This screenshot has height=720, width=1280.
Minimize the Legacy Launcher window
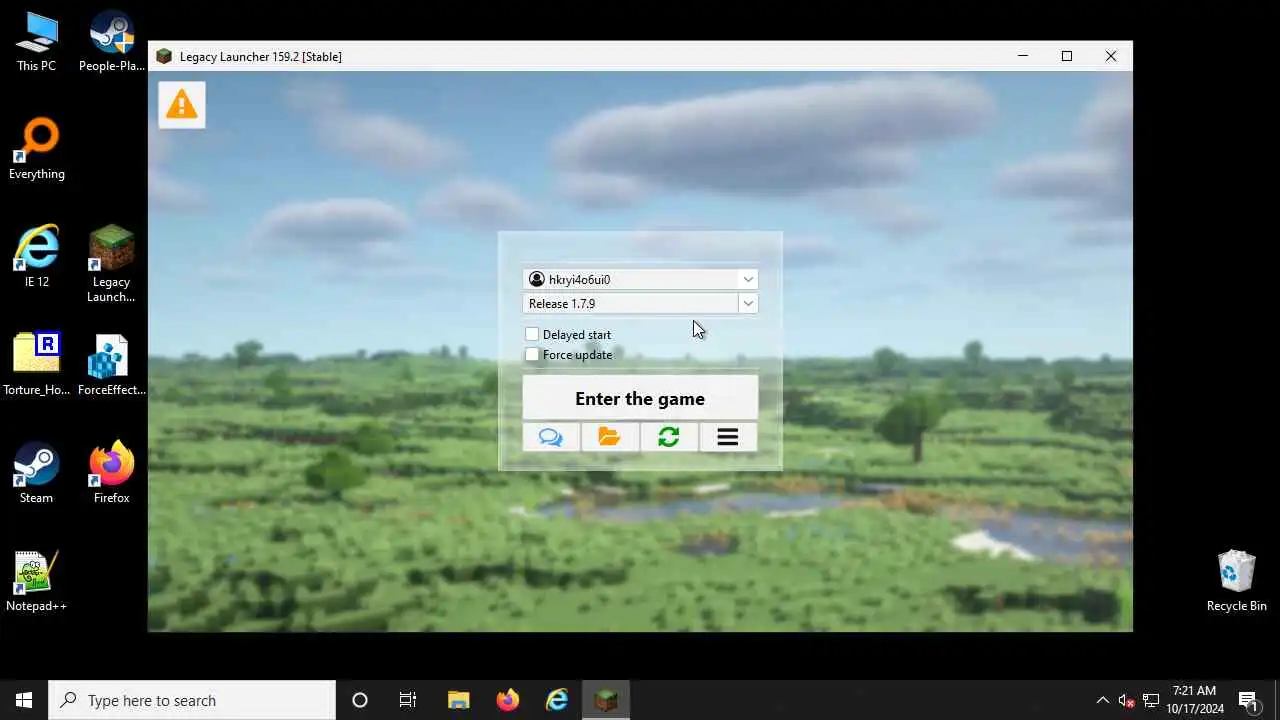1023,56
